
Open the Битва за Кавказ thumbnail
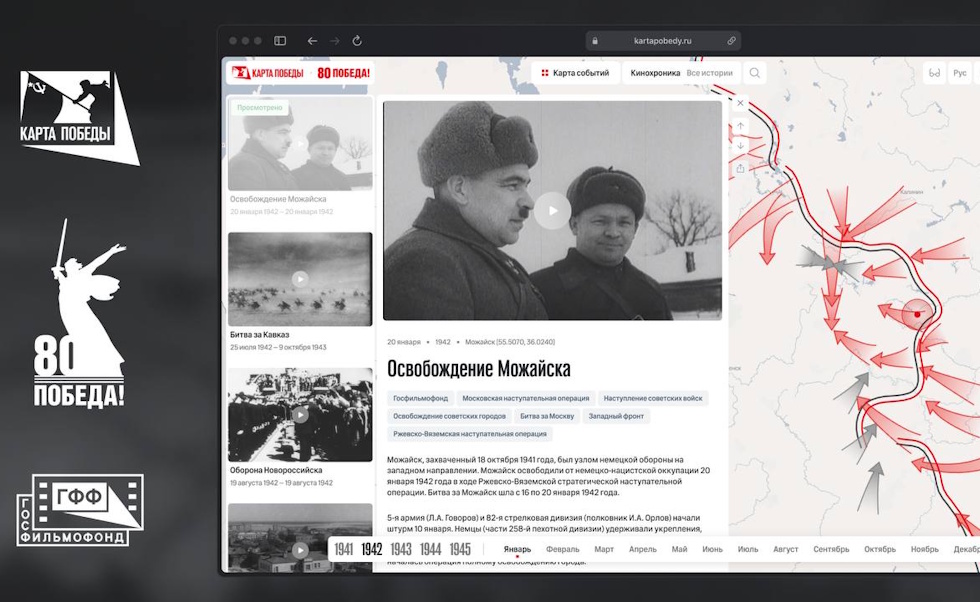(300, 279)
